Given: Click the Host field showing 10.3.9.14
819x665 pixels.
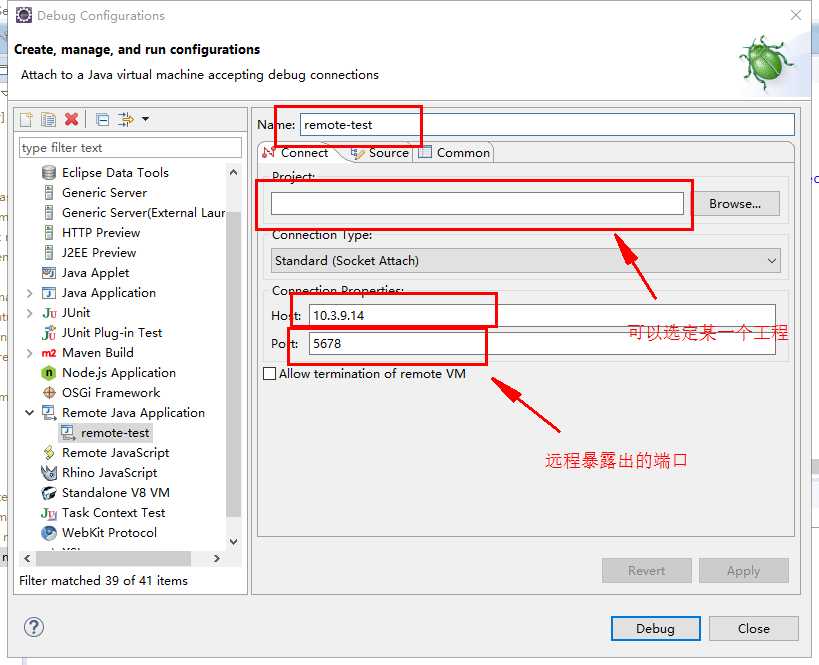Looking at the screenshot, I should pos(542,316).
